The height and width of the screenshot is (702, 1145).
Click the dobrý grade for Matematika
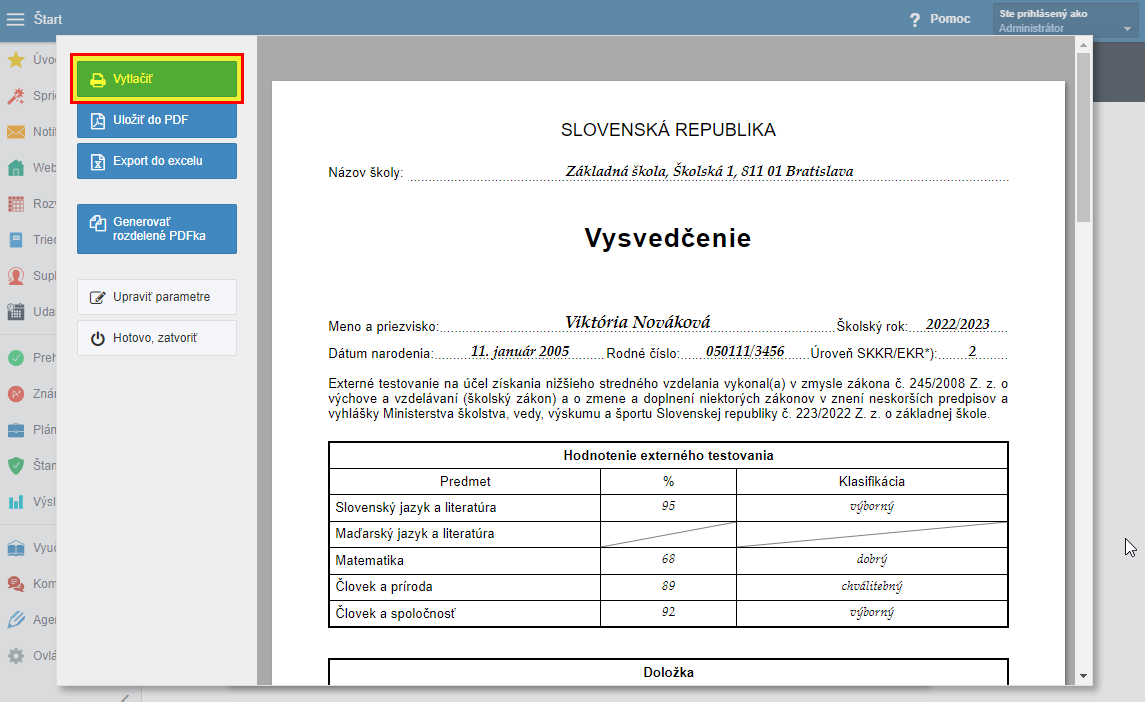tap(872, 560)
